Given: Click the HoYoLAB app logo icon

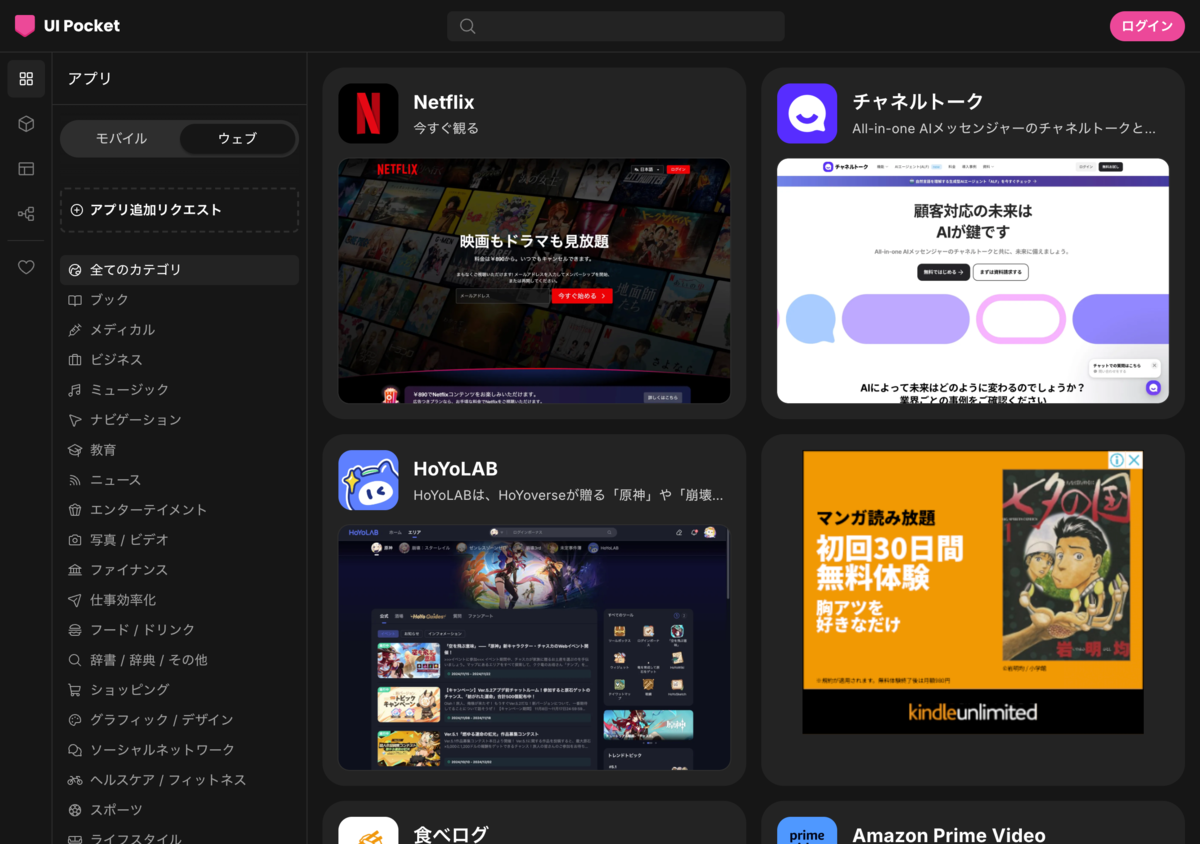Looking at the screenshot, I should pos(368,480).
